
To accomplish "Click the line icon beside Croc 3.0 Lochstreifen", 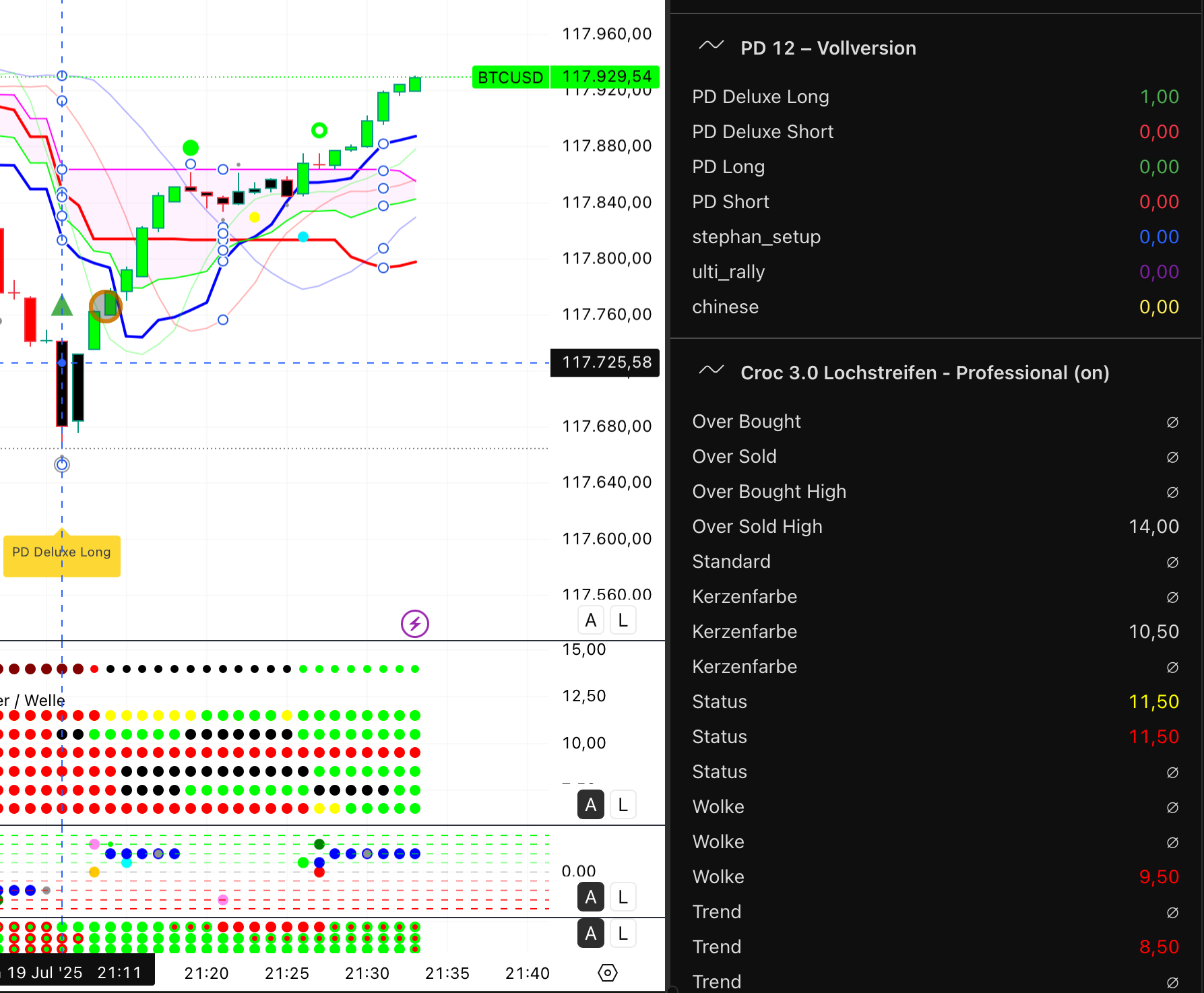I will pos(711,371).
